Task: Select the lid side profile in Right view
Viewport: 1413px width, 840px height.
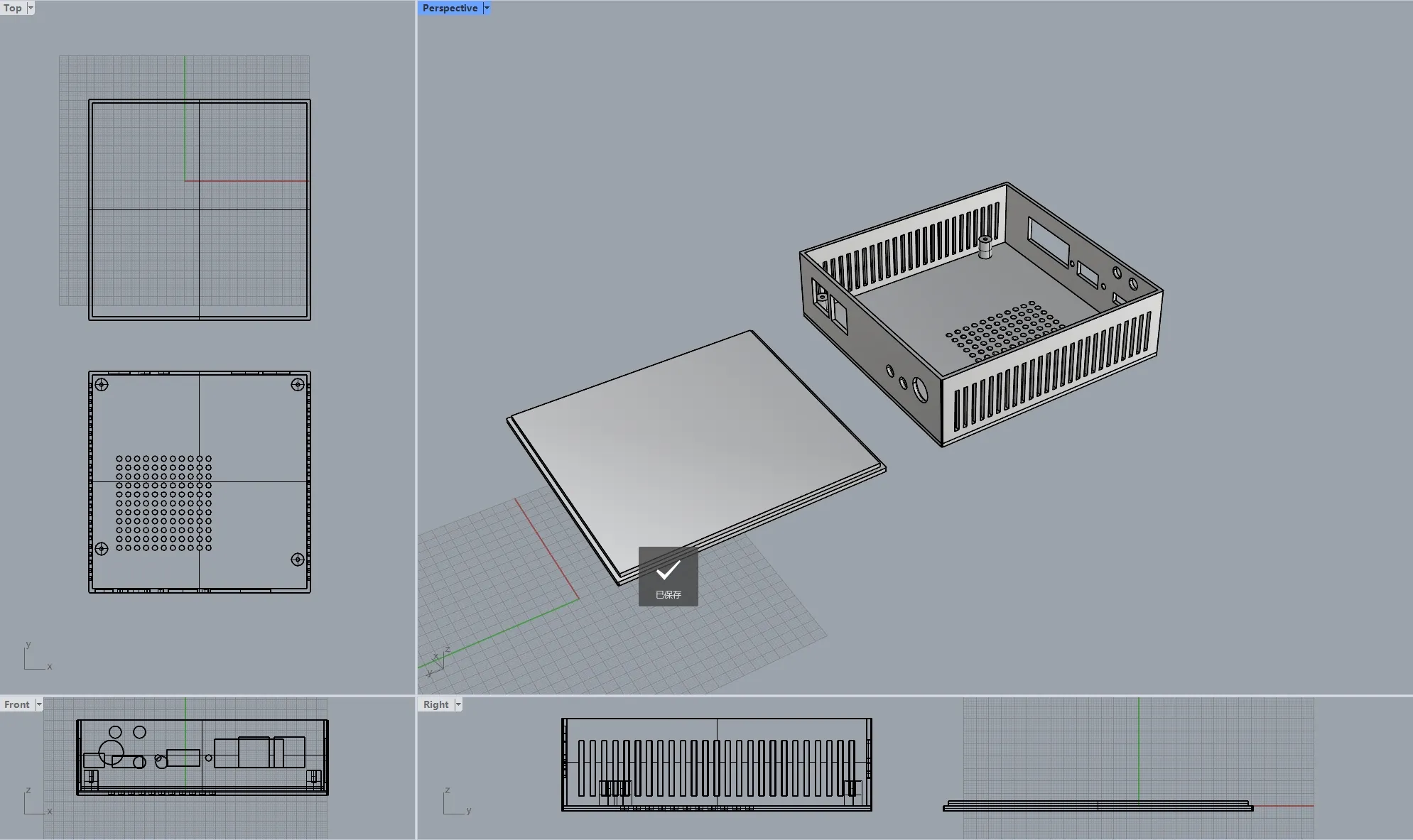Action: pos(1098,806)
